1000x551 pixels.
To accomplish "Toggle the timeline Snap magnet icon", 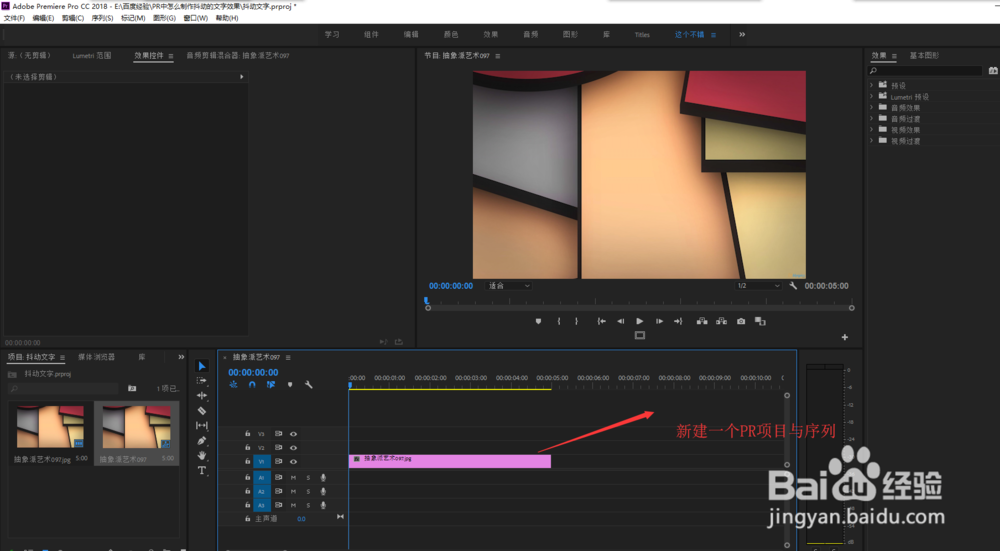I will (x=252, y=385).
